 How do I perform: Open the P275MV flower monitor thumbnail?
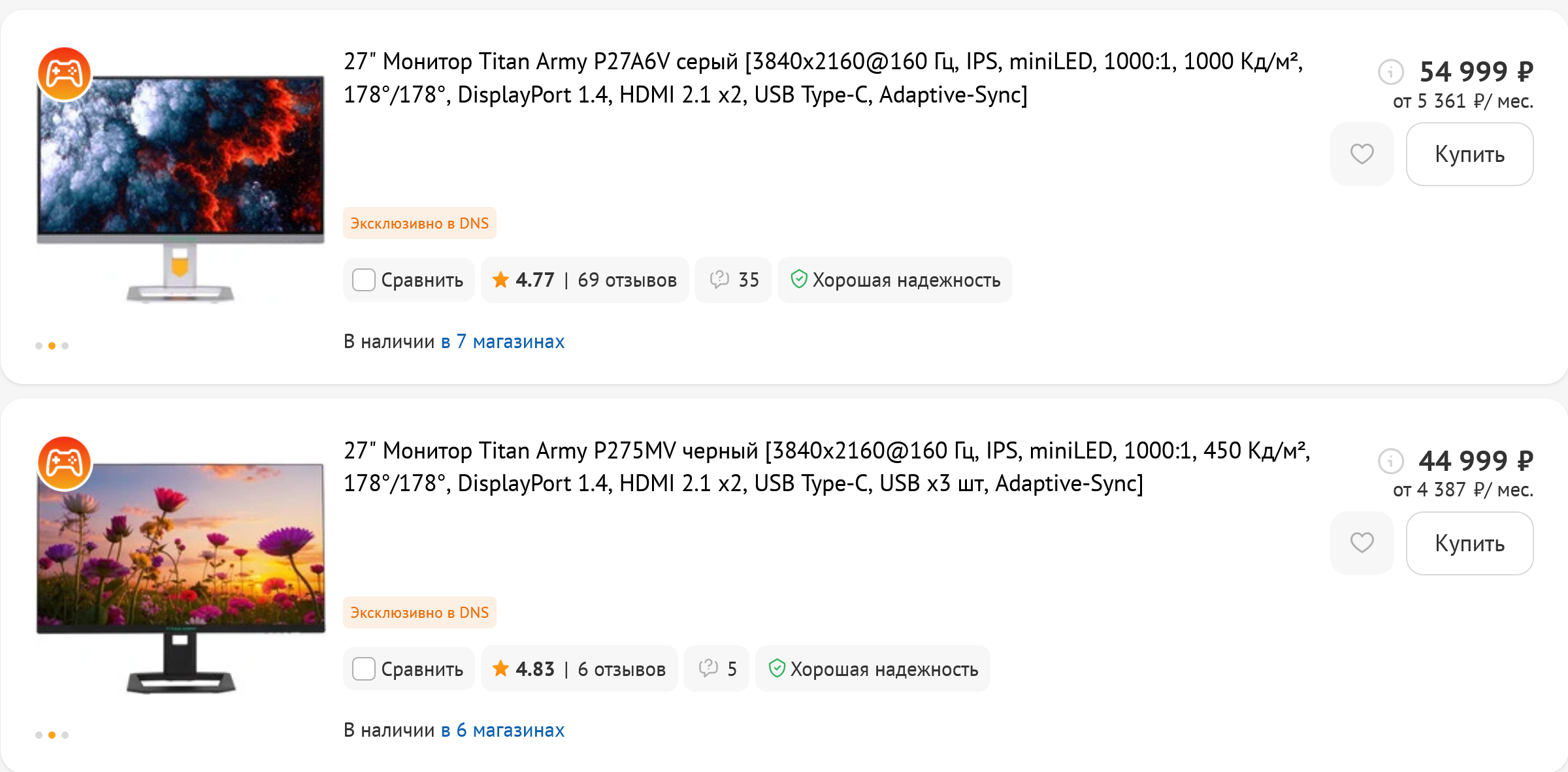(x=181, y=578)
